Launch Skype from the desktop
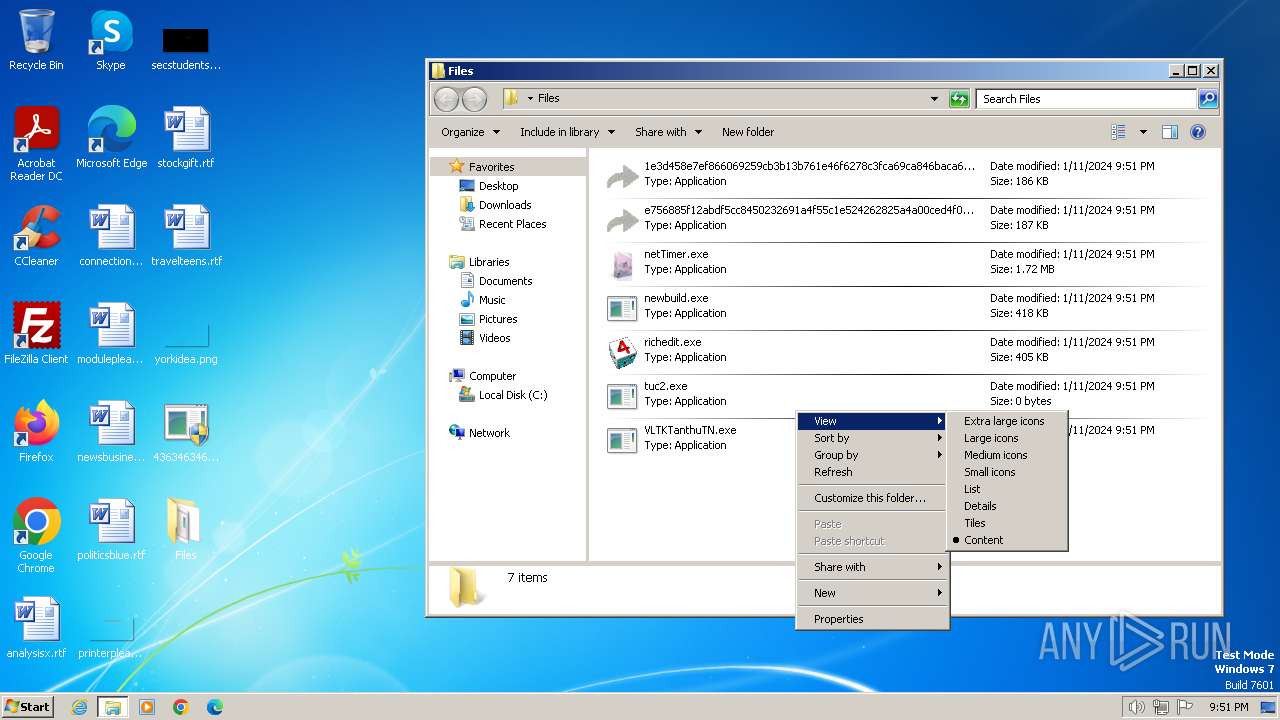1280x720 pixels. pos(111,40)
